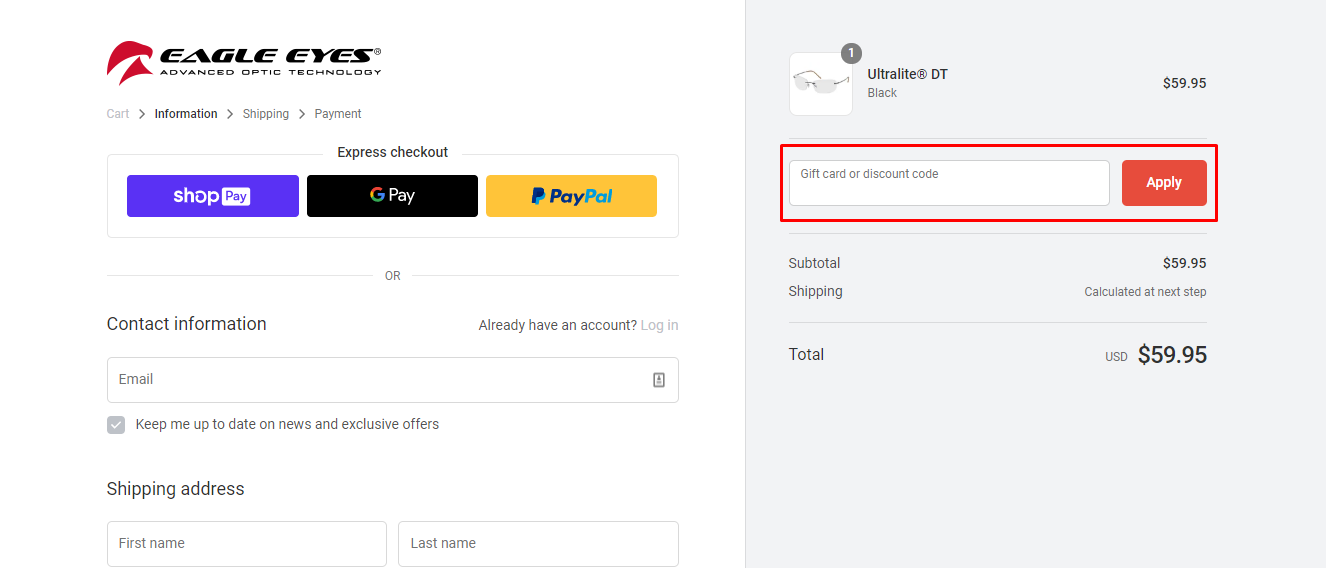Pay with Google Pay

tap(392, 196)
